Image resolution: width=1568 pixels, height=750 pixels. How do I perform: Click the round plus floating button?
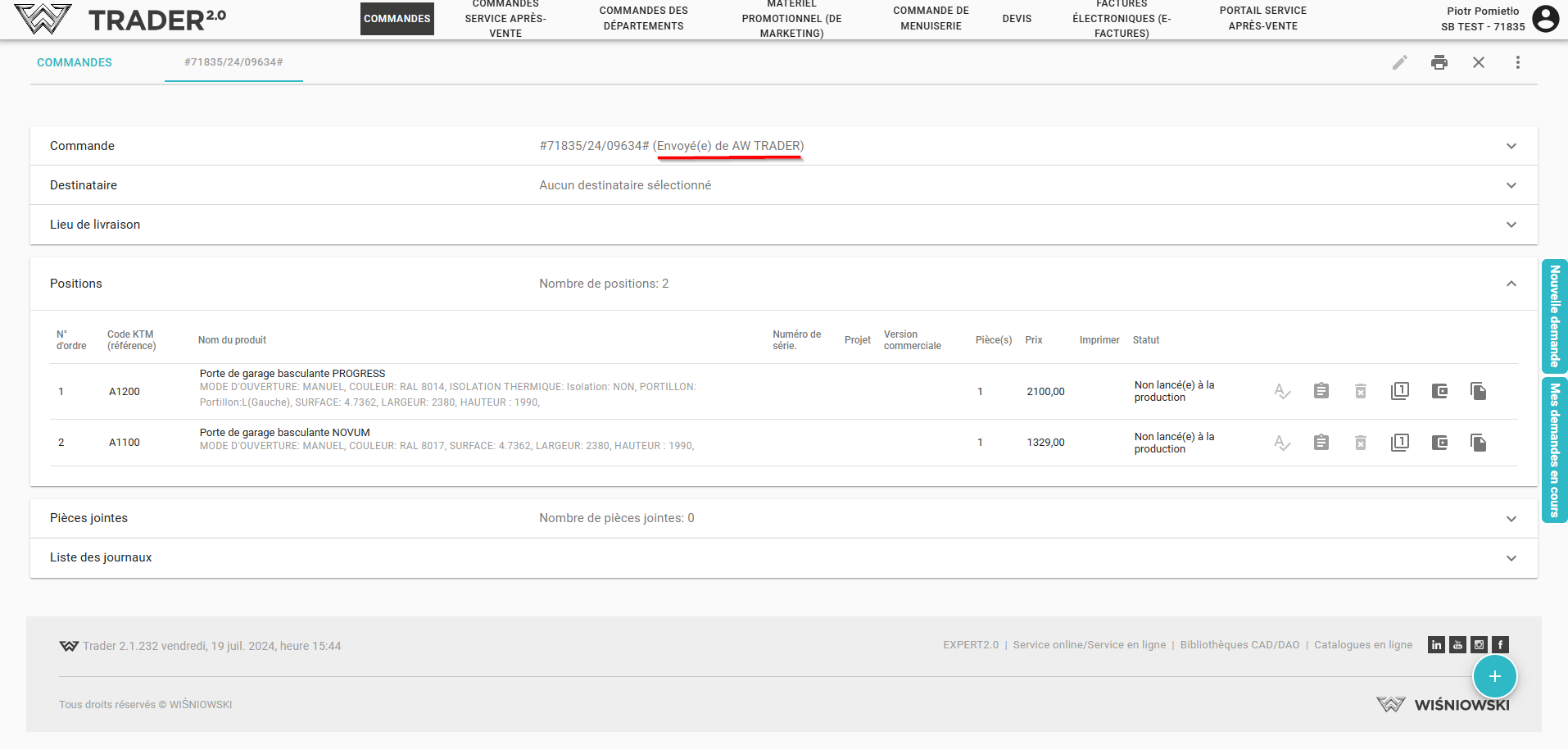(x=1494, y=676)
